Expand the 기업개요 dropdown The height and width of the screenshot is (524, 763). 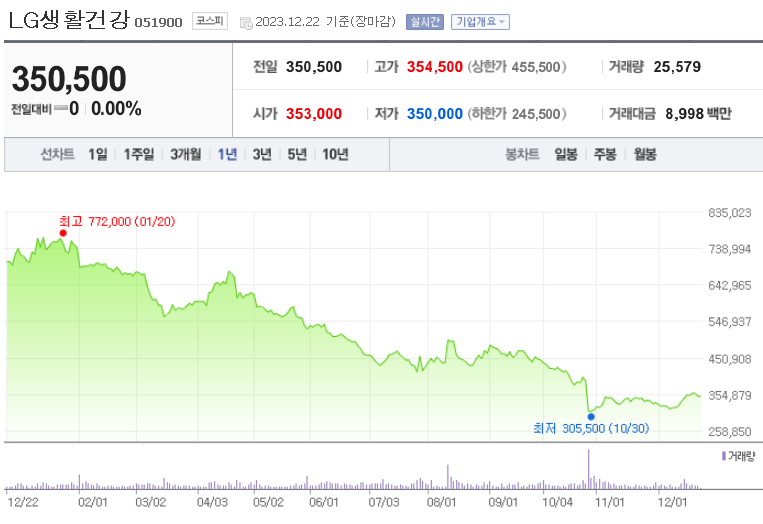[x=480, y=22]
